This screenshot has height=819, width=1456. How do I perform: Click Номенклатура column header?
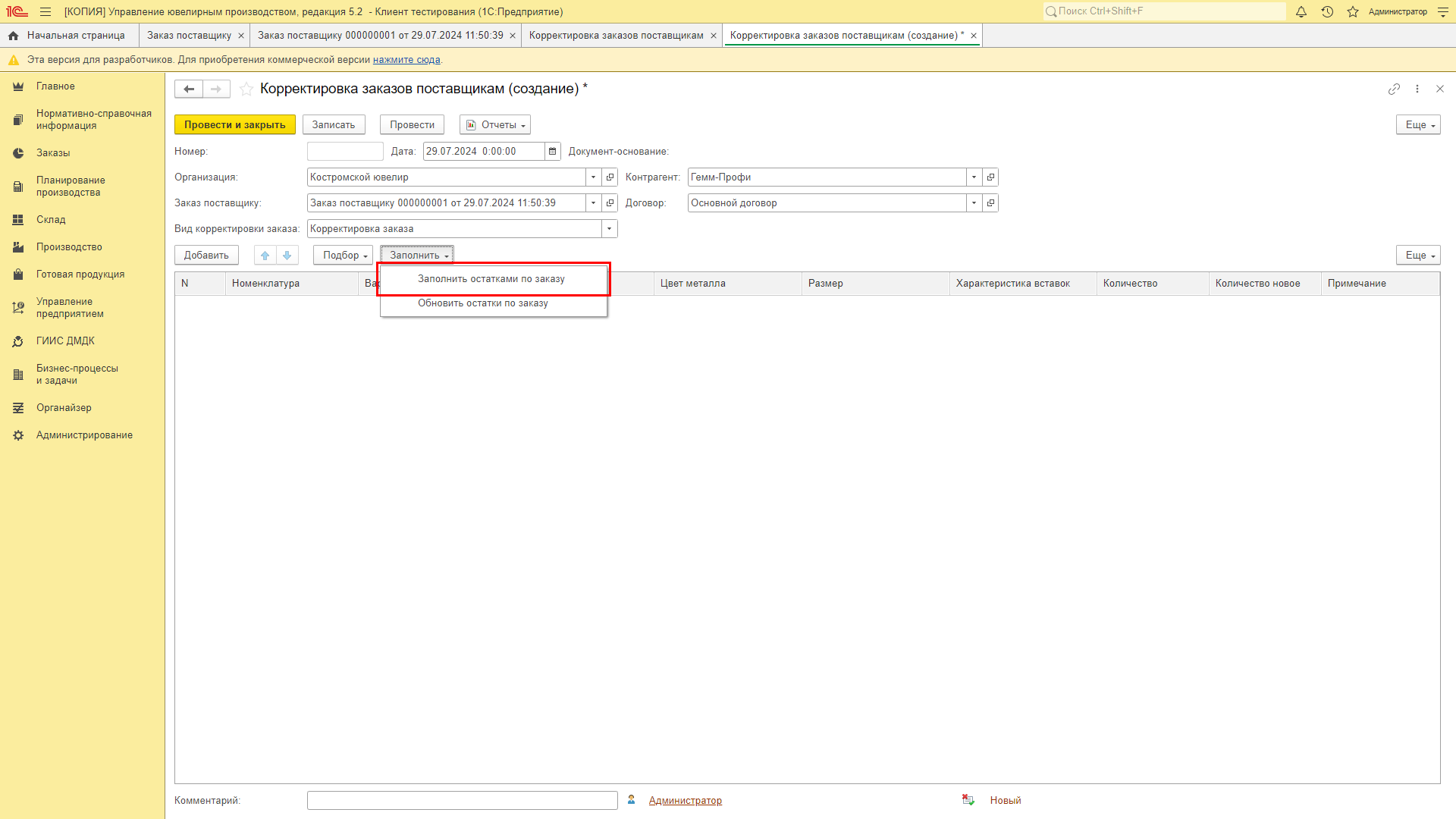coord(291,284)
